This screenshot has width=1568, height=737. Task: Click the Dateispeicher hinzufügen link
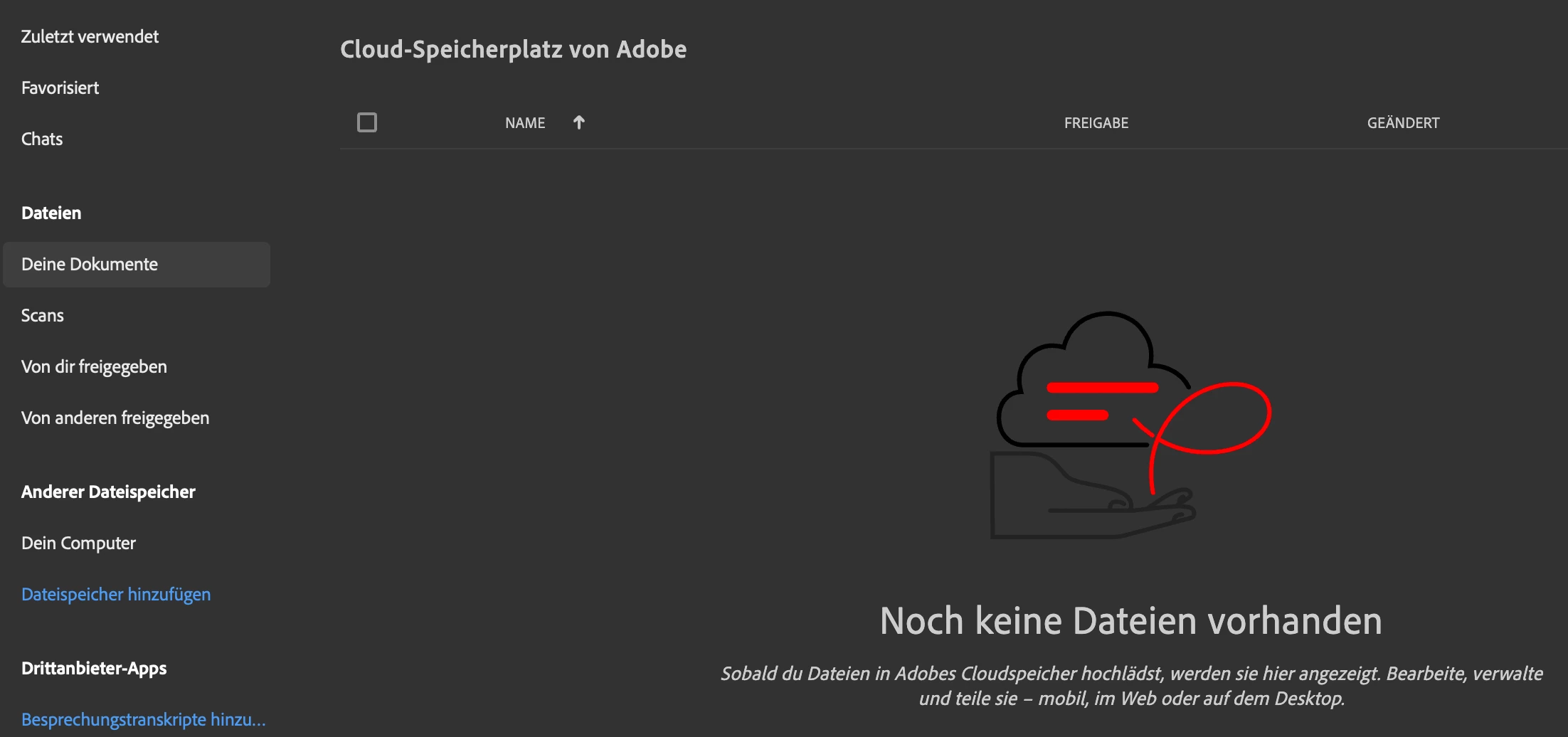[x=116, y=595]
